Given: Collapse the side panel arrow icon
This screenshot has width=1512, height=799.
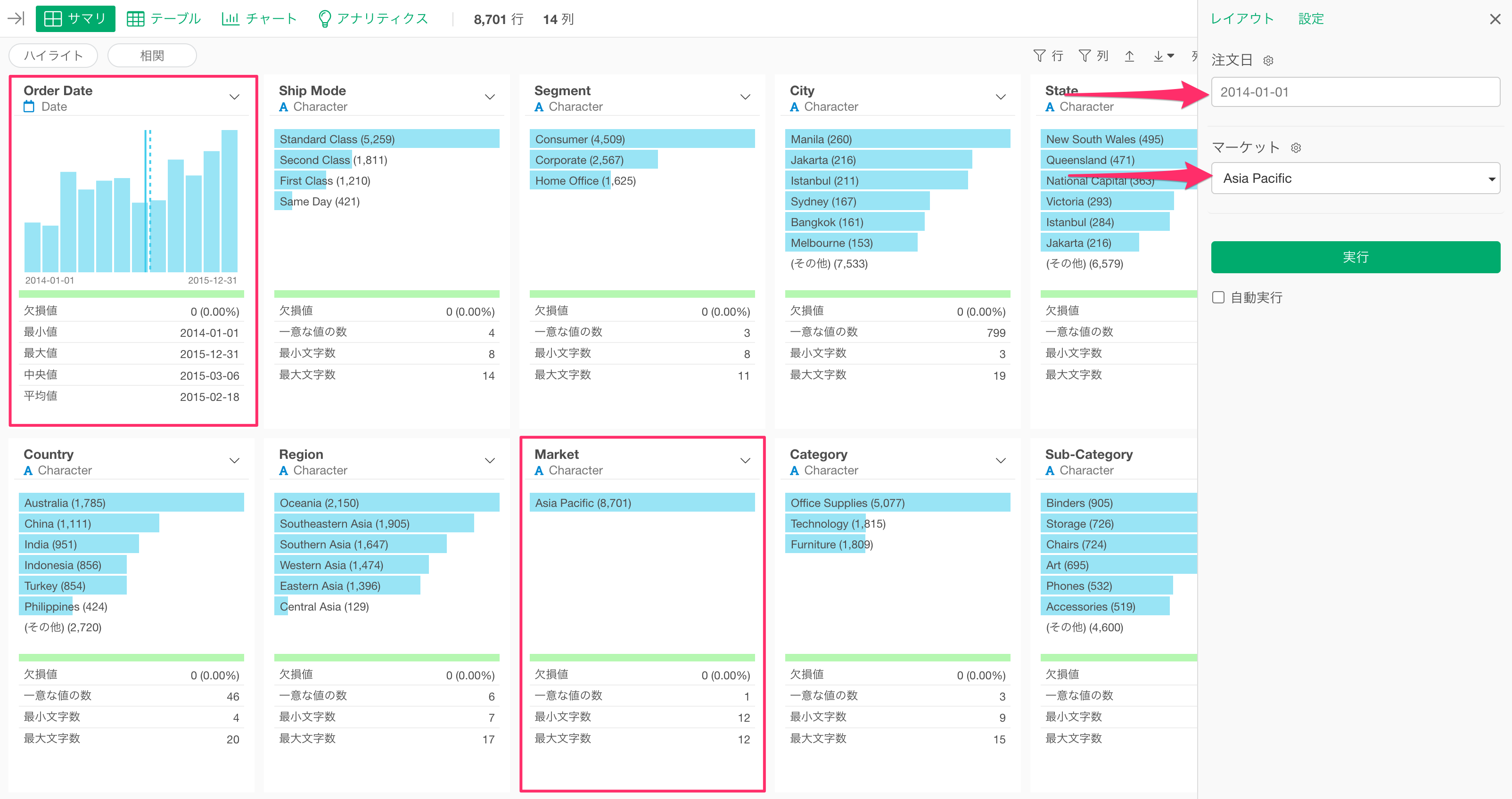Looking at the screenshot, I should tap(16, 19).
